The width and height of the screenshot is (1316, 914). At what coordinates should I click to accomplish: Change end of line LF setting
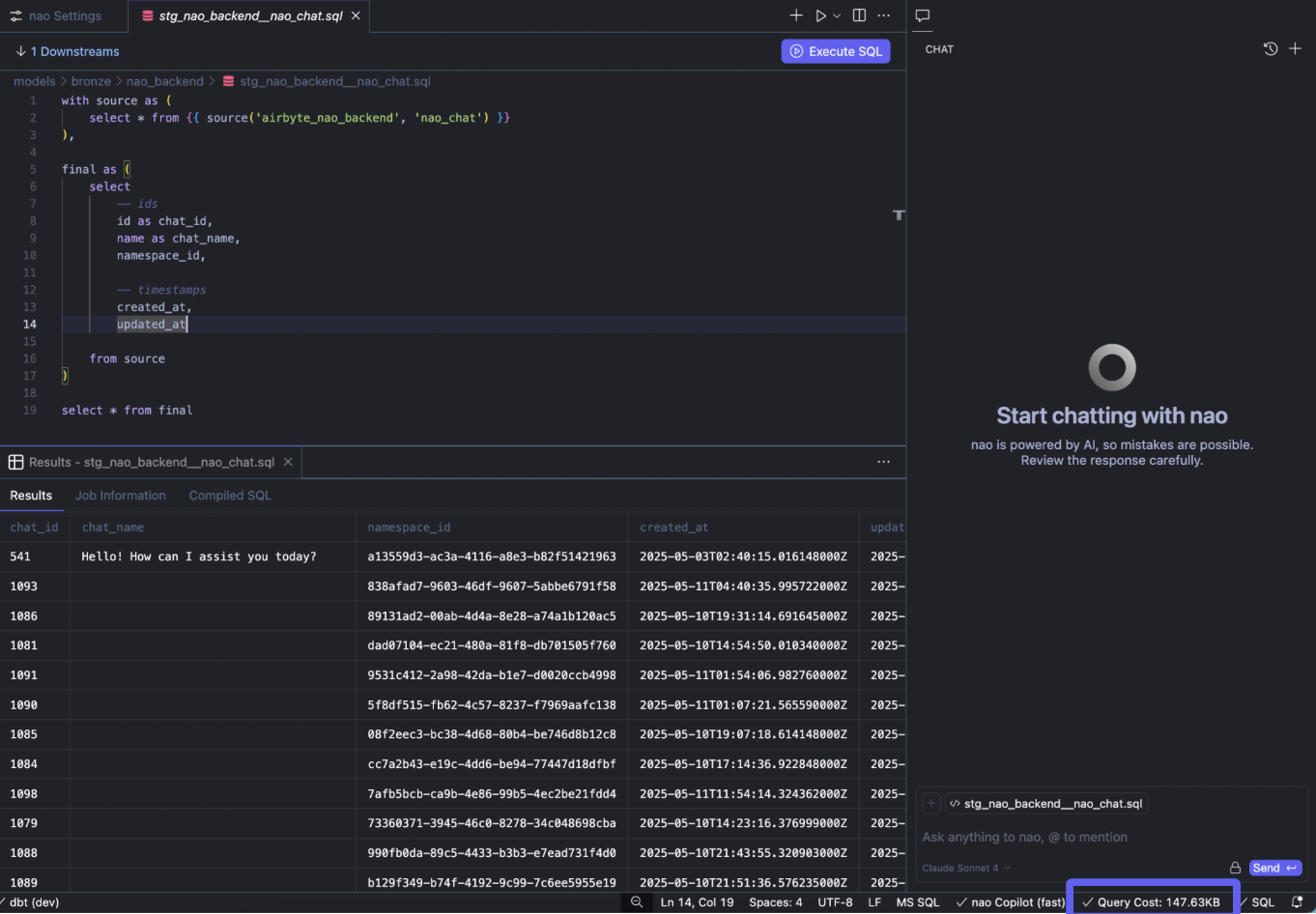[874, 902]
